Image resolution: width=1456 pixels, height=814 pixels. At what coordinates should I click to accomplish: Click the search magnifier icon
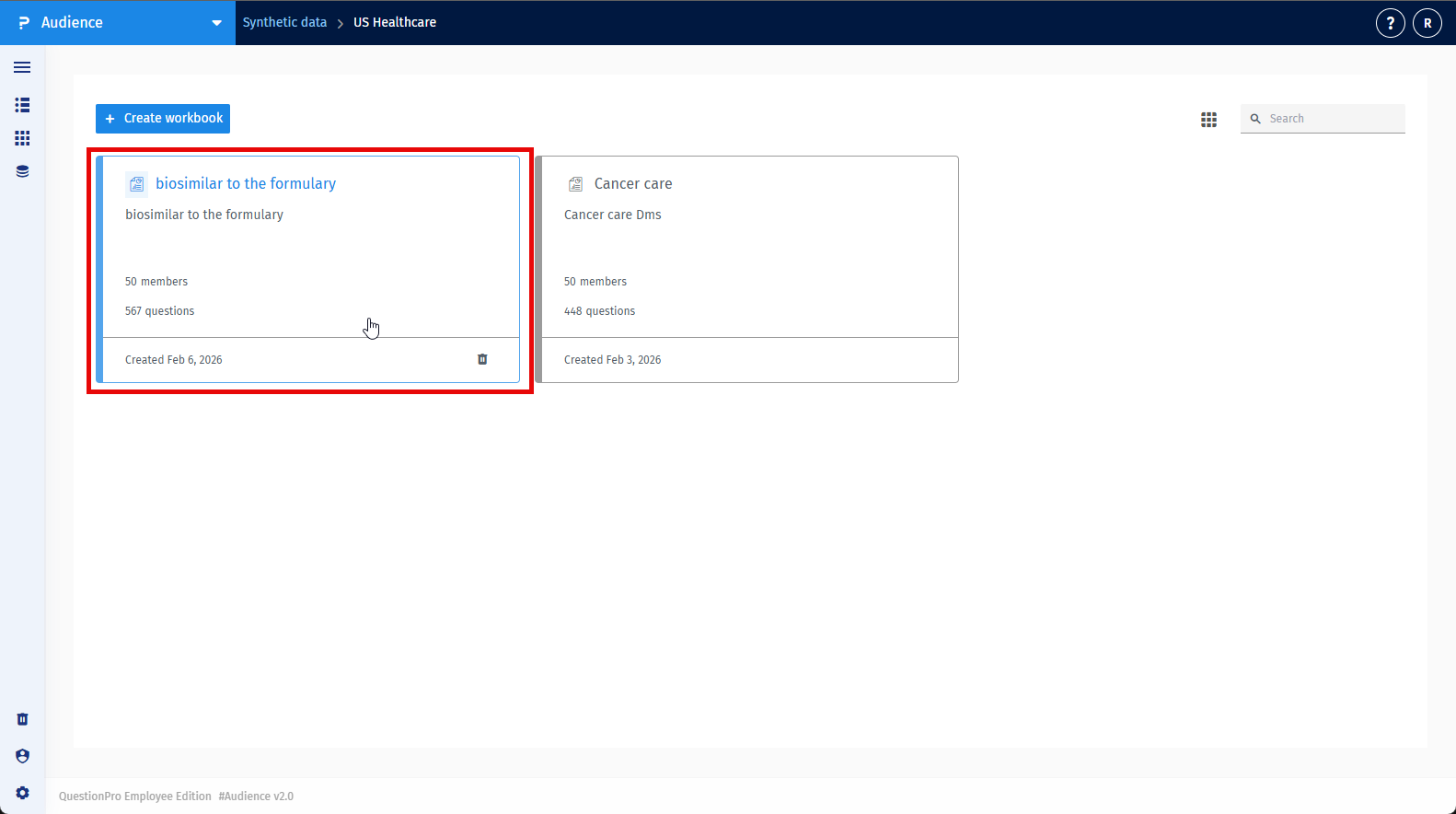tap(1255, 119)
